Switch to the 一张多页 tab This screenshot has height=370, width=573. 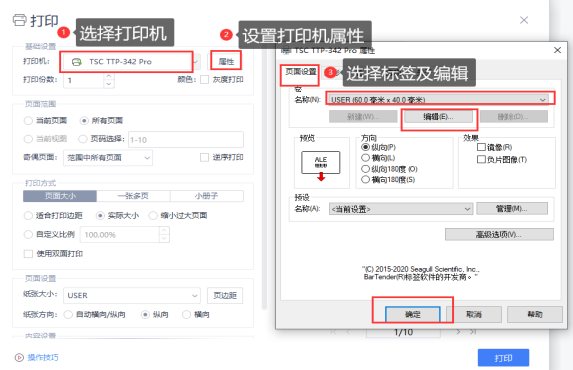[133, 196]
